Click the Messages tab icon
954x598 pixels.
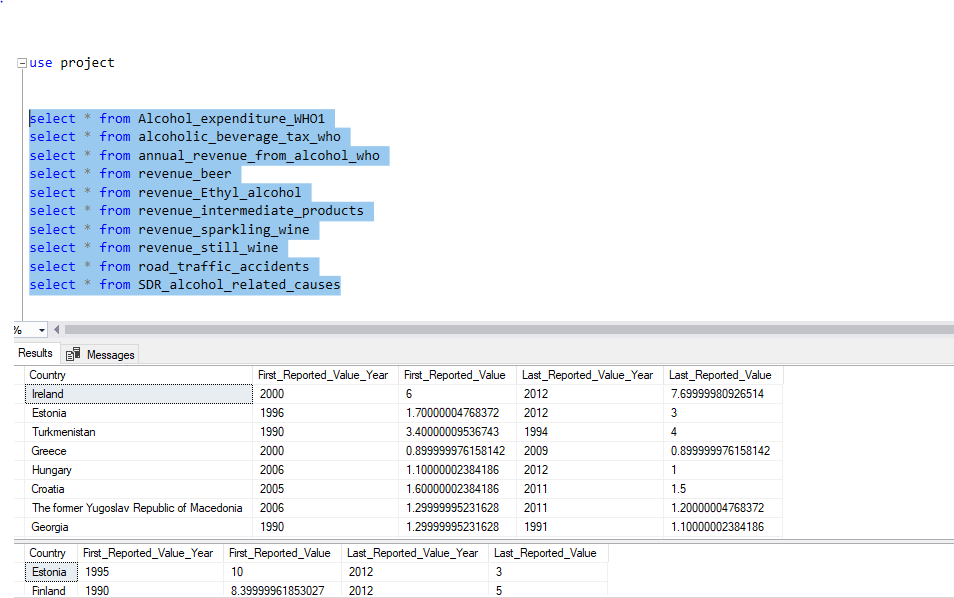(x=73, y=354)
